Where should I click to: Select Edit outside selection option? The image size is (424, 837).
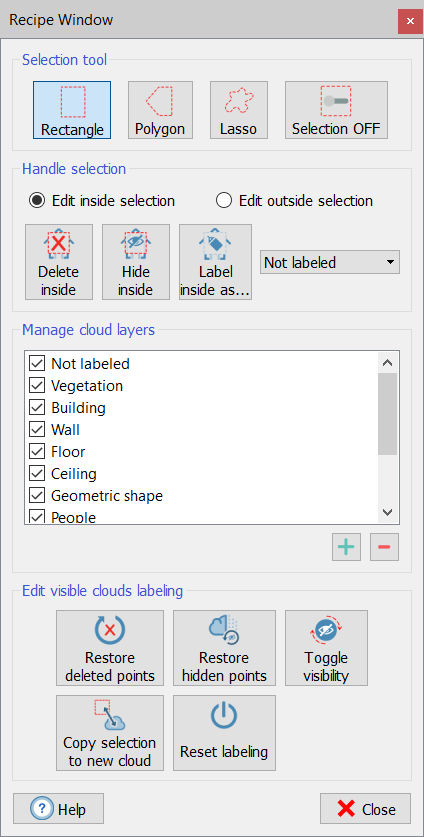[x=294, y=201]
